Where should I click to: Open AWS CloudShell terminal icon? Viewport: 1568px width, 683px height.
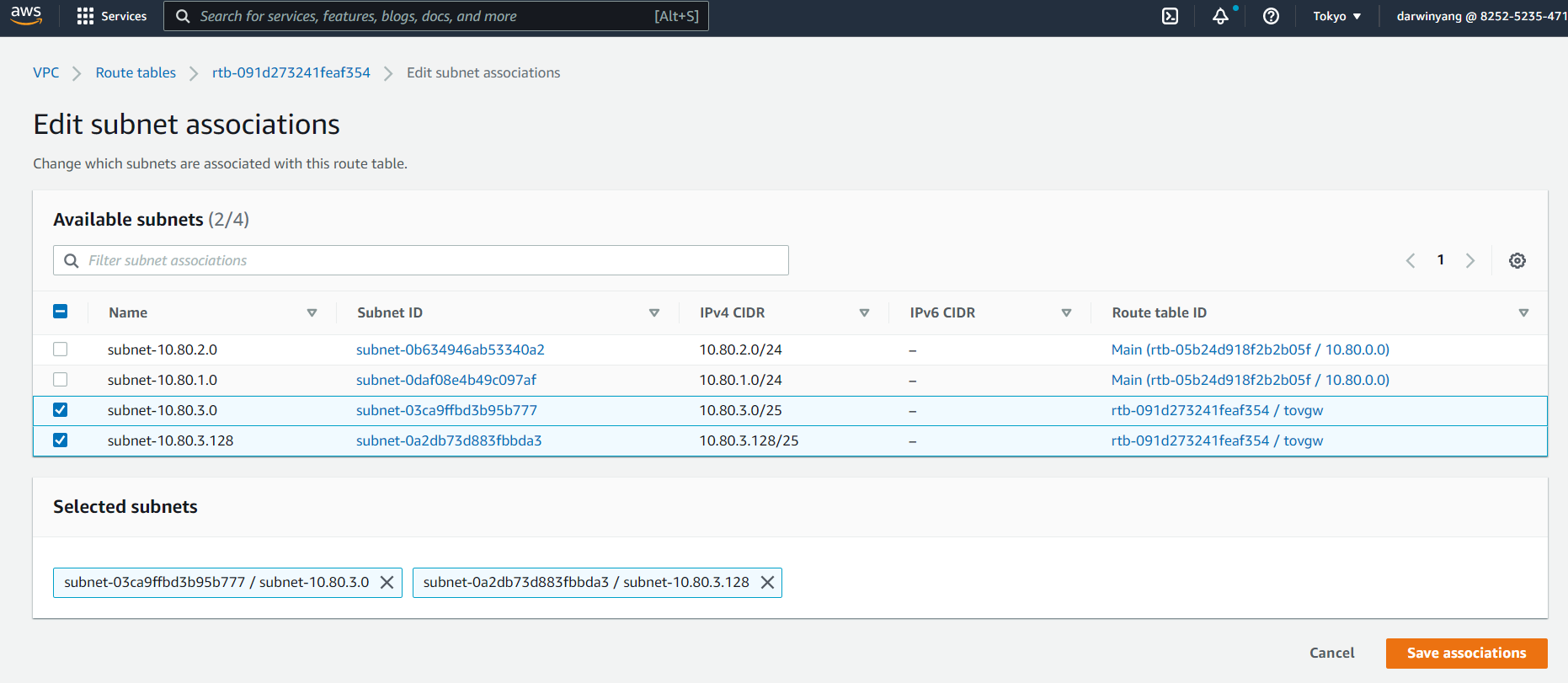point(1170,16)
